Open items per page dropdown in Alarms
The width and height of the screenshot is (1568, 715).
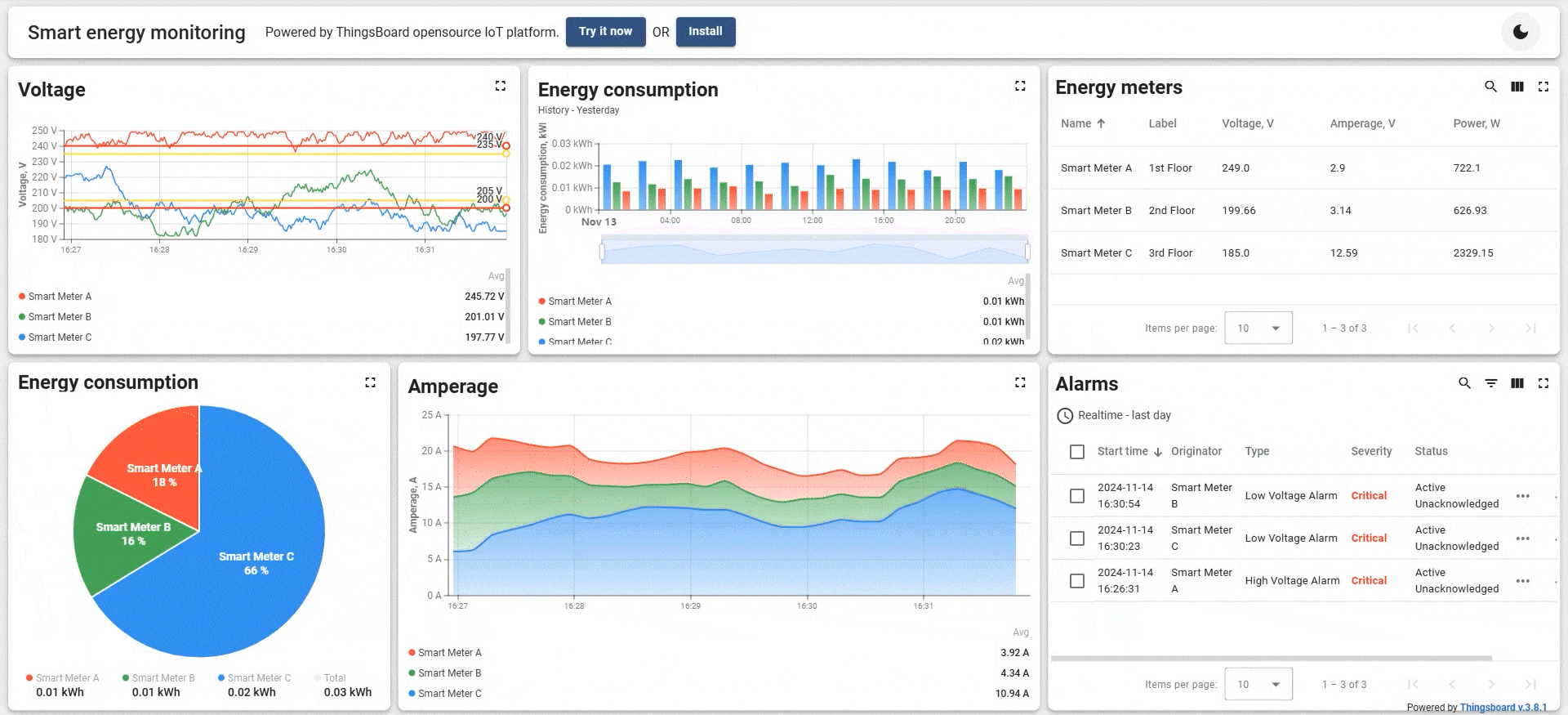1258,685
